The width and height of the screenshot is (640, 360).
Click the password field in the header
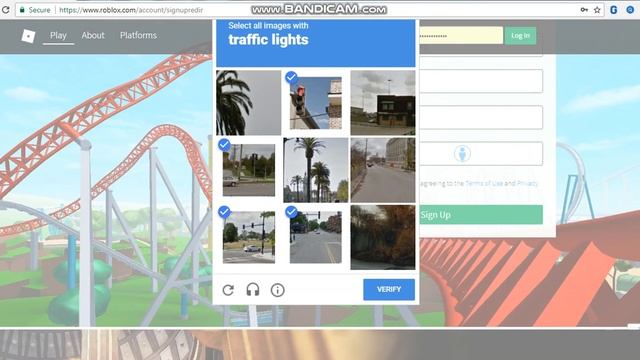[x=461, y=36]
